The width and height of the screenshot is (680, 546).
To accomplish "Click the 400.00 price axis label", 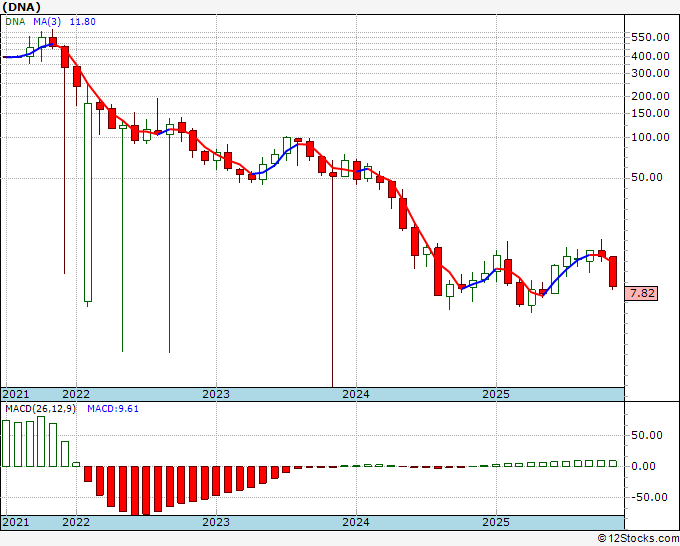I will click(650, 56).
